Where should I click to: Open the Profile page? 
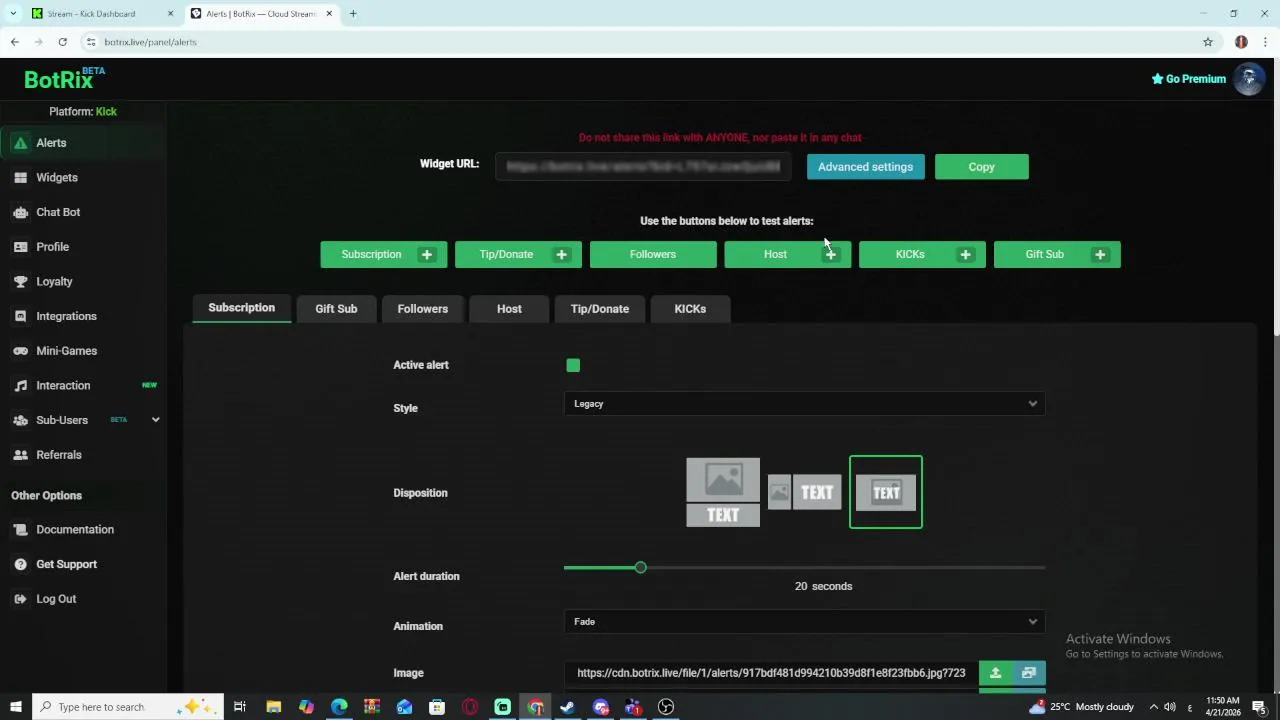pos(83,247)
